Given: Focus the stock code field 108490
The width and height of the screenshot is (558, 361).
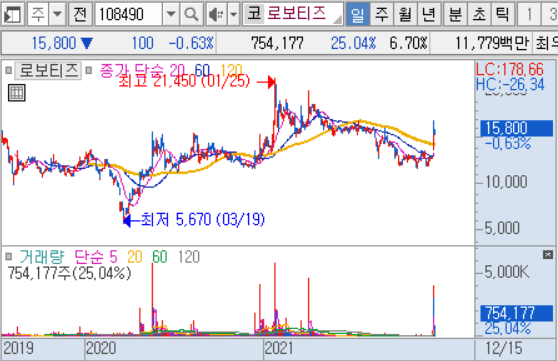Looking at the screenshot, I should click(x=129, y=14).
